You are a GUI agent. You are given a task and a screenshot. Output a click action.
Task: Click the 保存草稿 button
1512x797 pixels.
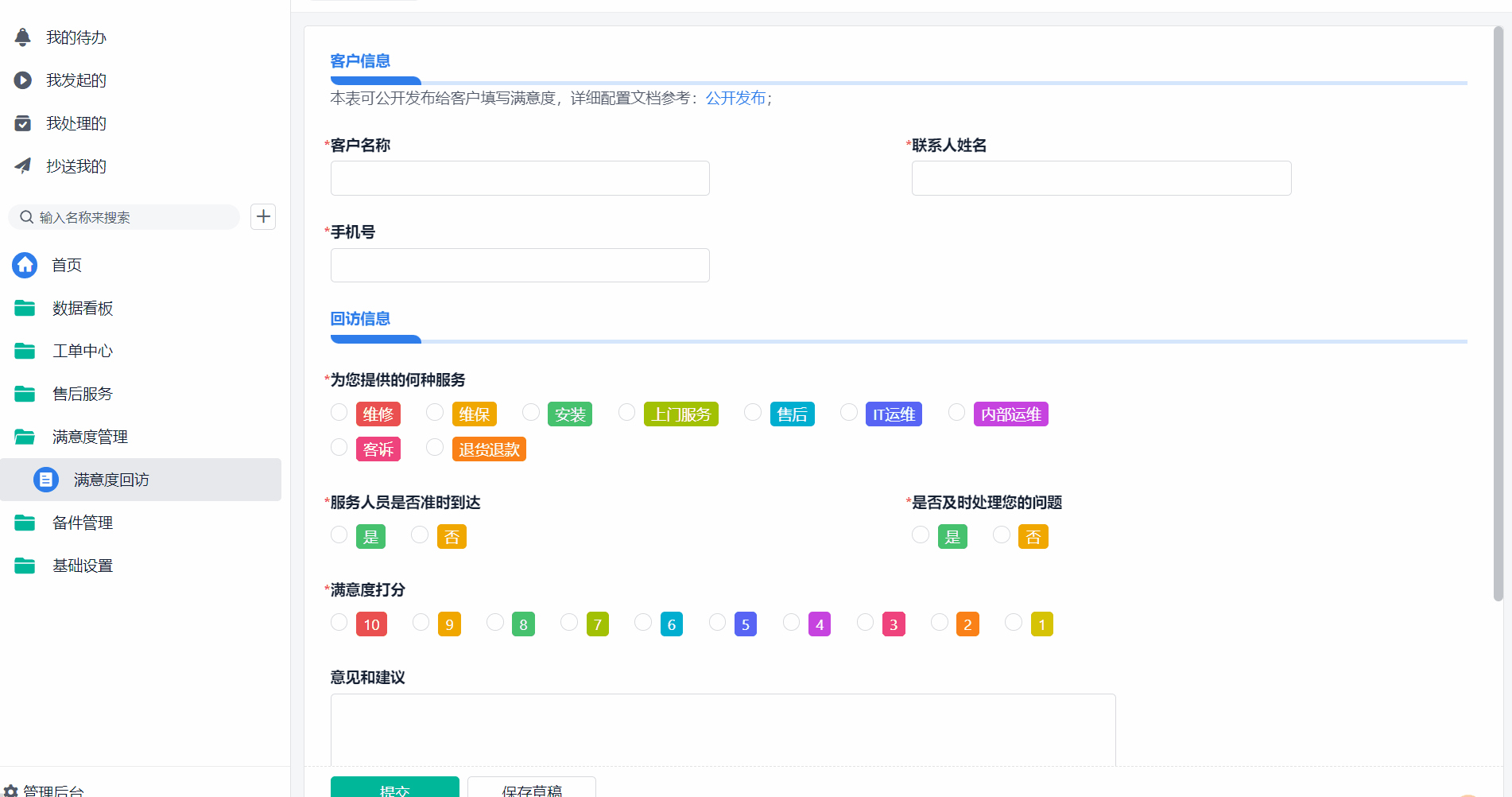pos(532,787)
